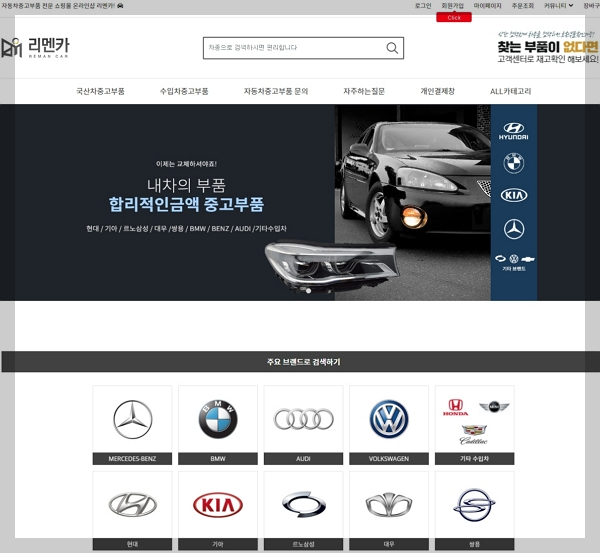Open the 장바구니 cart link
Viewport: 600px width, 553px height.
click(x=591, y=6)
